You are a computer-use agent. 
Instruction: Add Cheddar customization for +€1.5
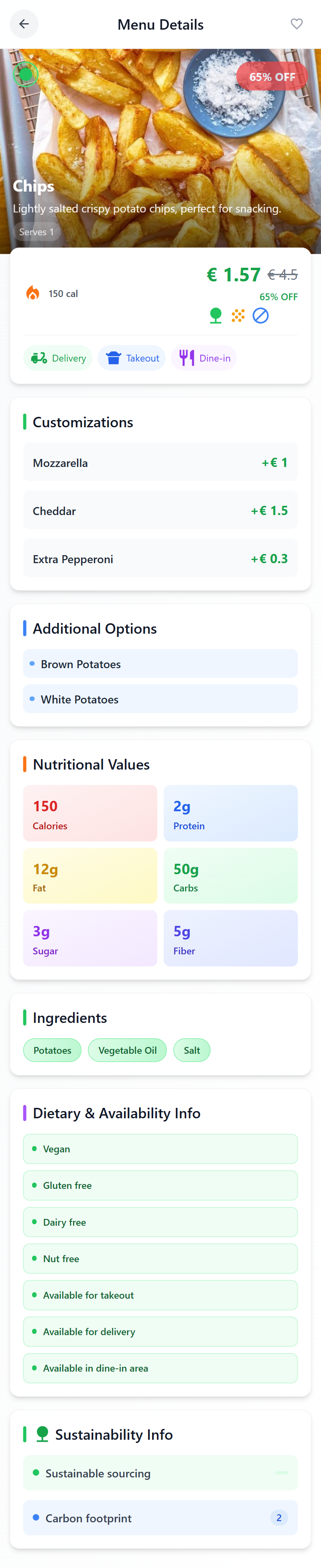pyautogui.click(x=160, y=511)
